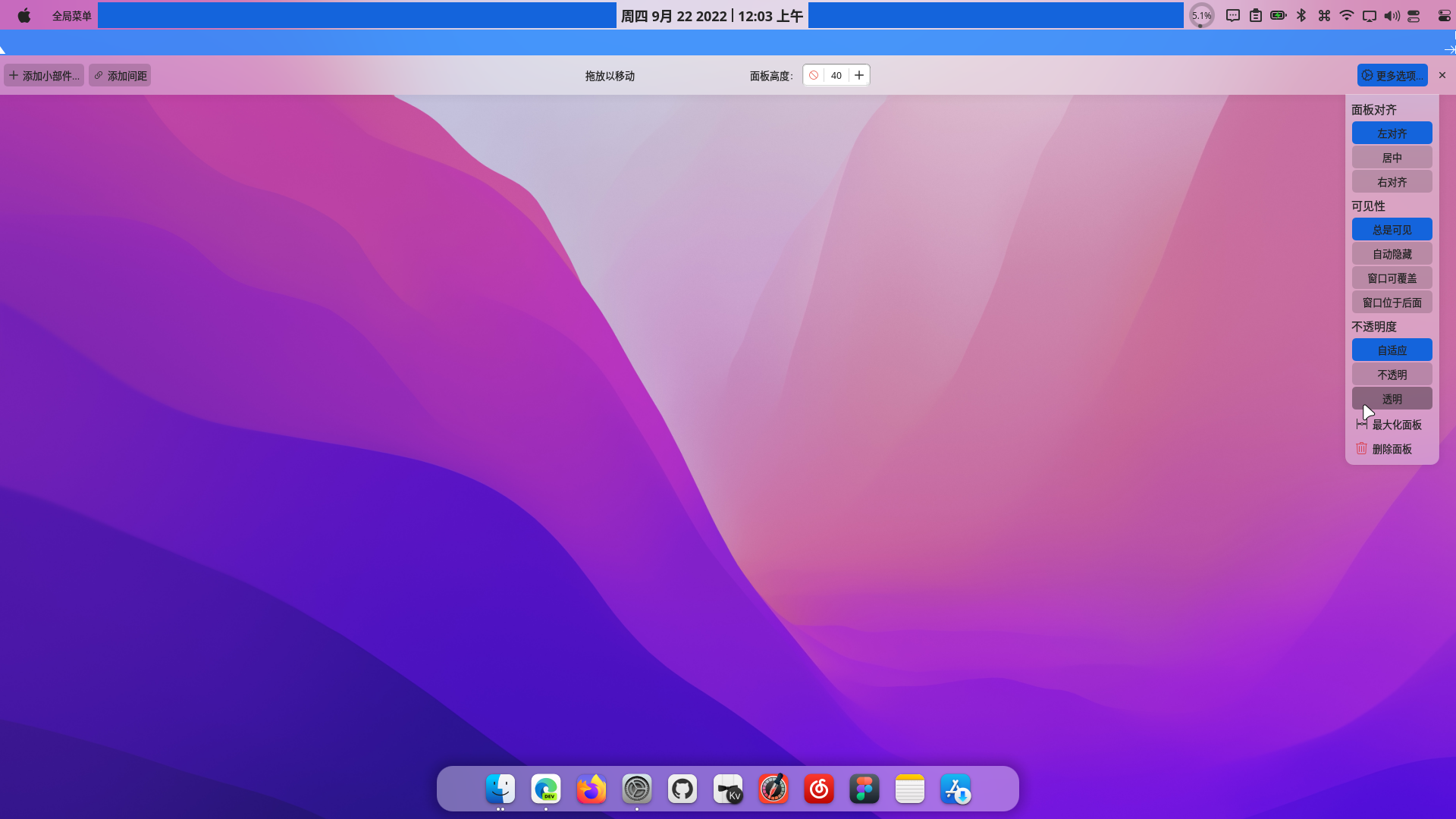Choose 窗口位于后面 visibility option
Viewport: 1456px width, 819px height.
(1392, 302)
